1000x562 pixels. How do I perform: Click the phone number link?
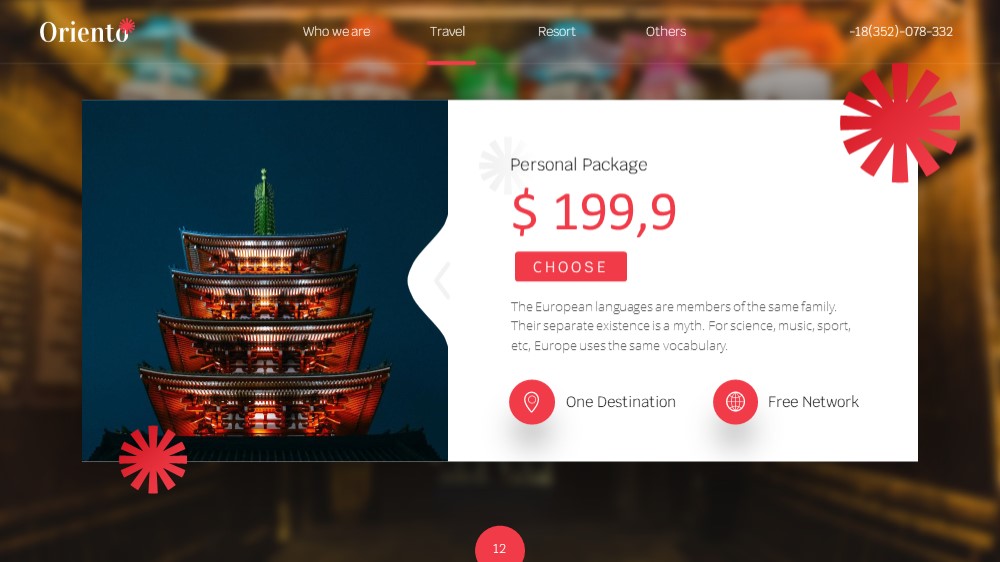point(901,31)
